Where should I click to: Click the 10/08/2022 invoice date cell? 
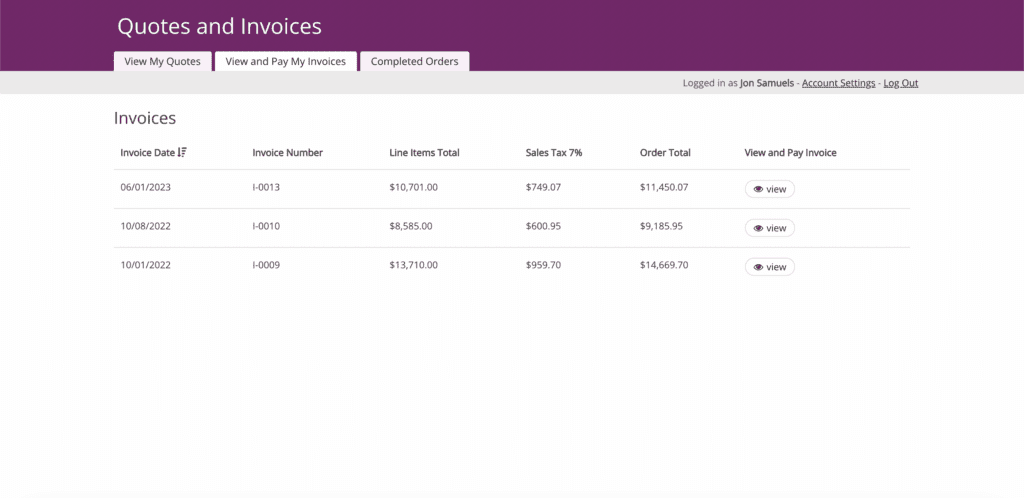coord(146,226)
